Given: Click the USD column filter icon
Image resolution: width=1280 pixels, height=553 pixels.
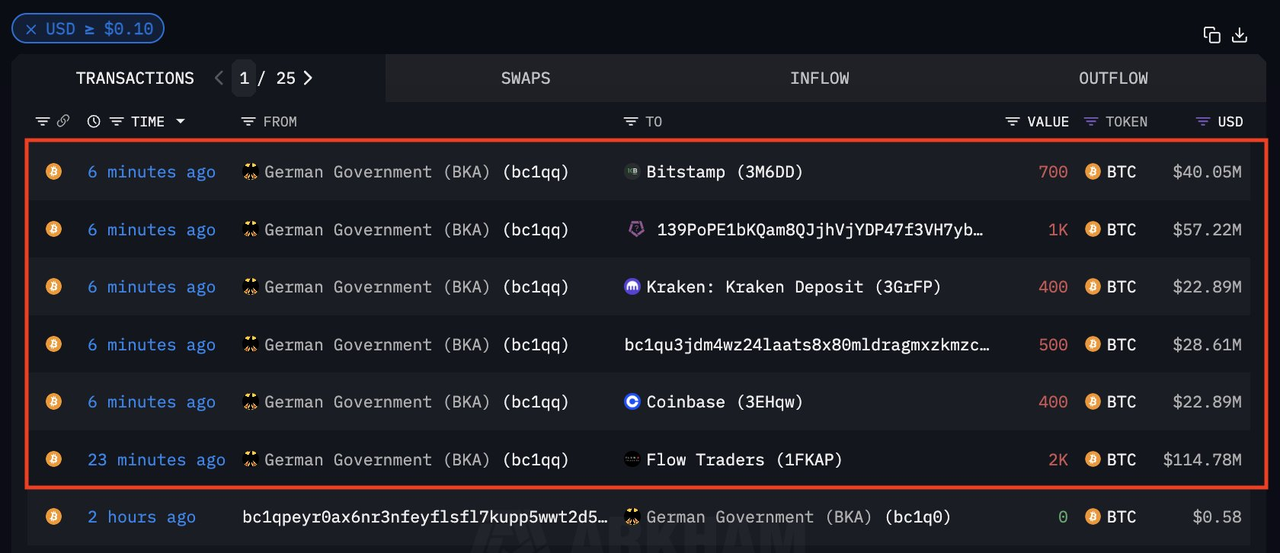Looking at the screenshot, I should [x=1203, y=122].
